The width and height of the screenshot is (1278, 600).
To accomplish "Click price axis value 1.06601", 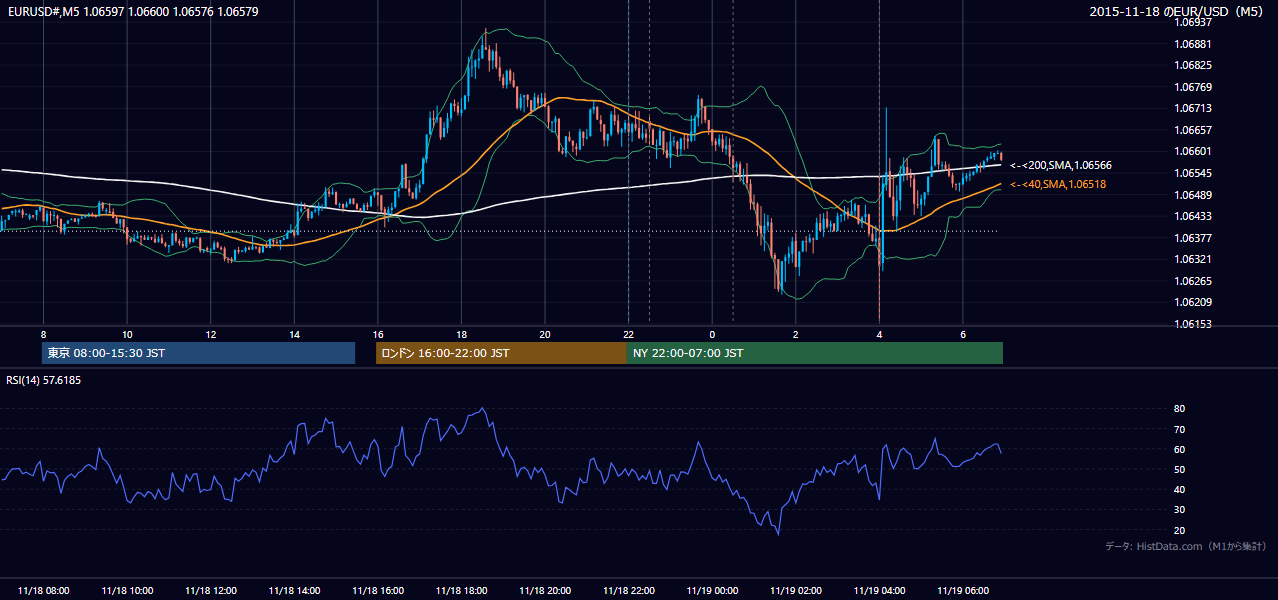I will tap(1193, 151).
